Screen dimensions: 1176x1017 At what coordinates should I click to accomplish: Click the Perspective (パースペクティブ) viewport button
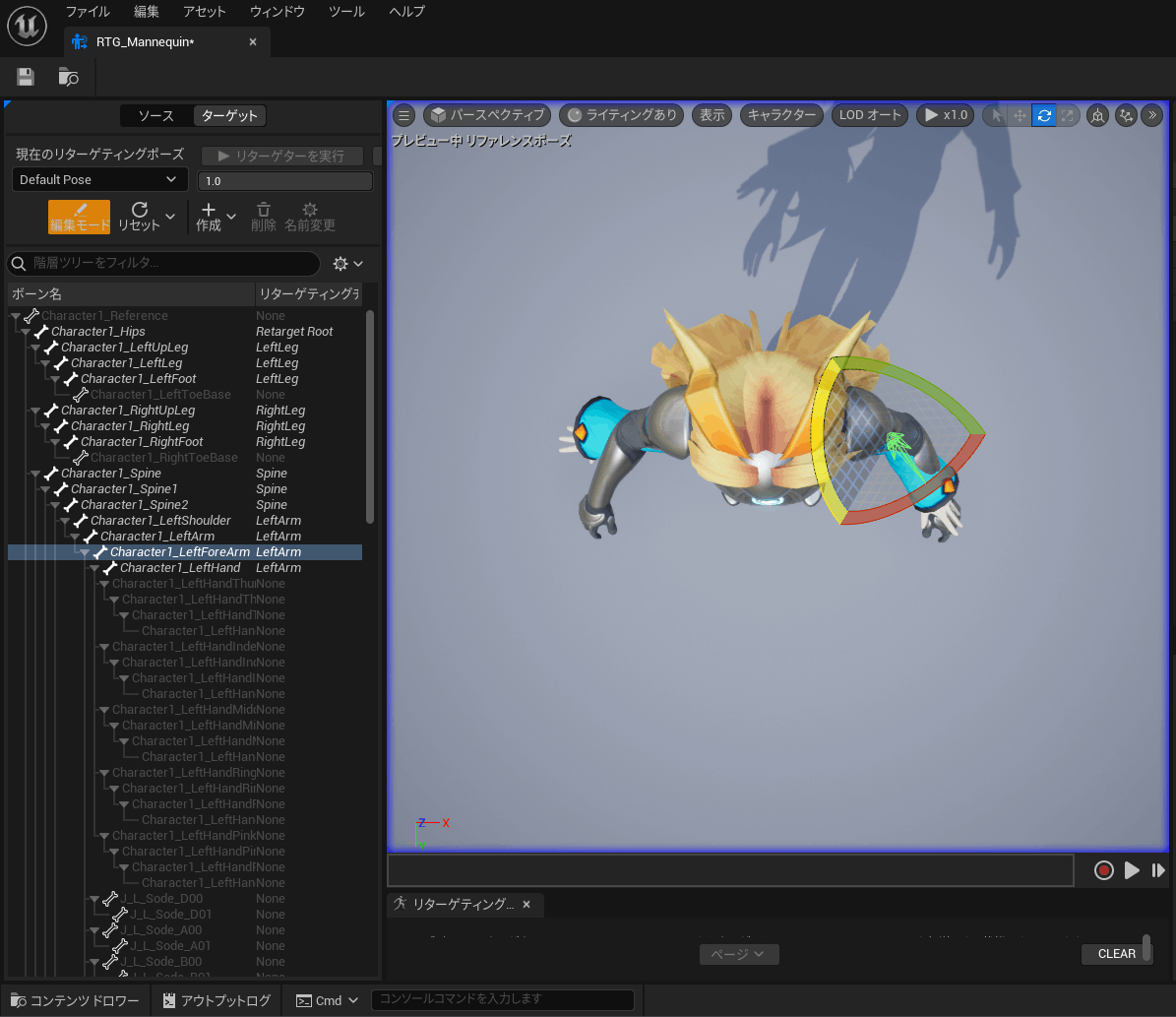(487, 115)
